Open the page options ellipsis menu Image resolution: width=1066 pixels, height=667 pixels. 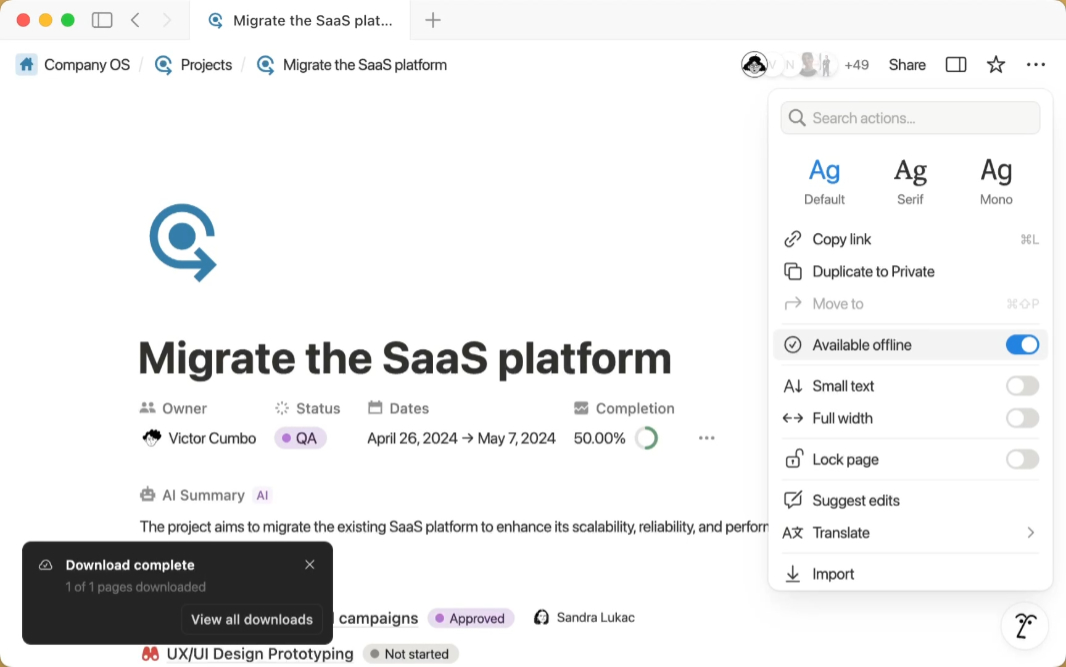tap(1036, 64)
